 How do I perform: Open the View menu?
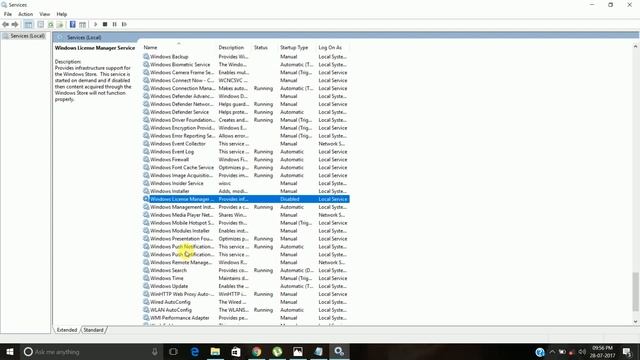pyautogui.click(x=44, y=14)
